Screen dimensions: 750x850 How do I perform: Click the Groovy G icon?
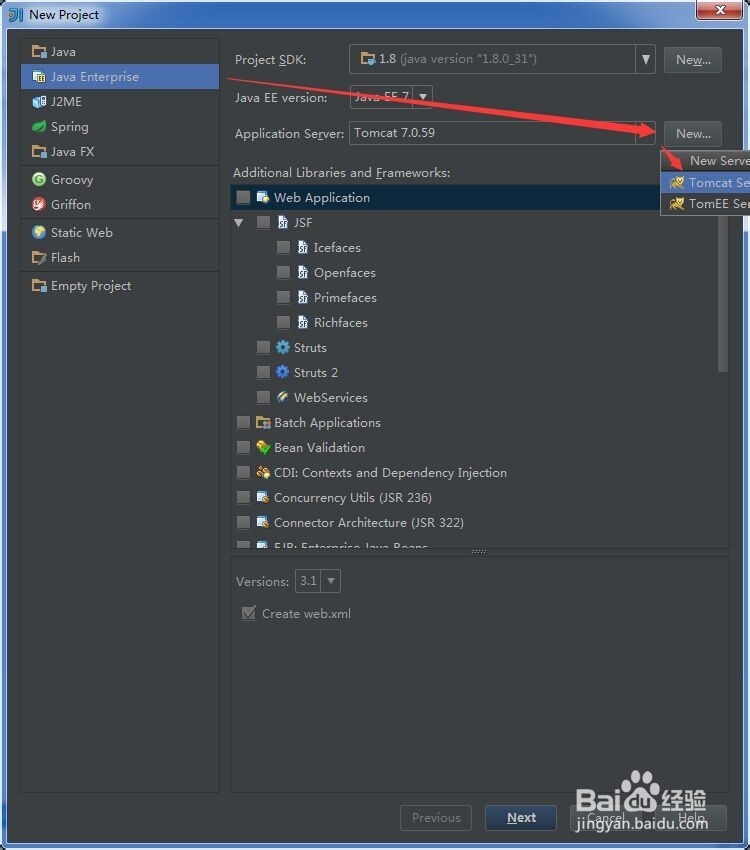point(39,179)
